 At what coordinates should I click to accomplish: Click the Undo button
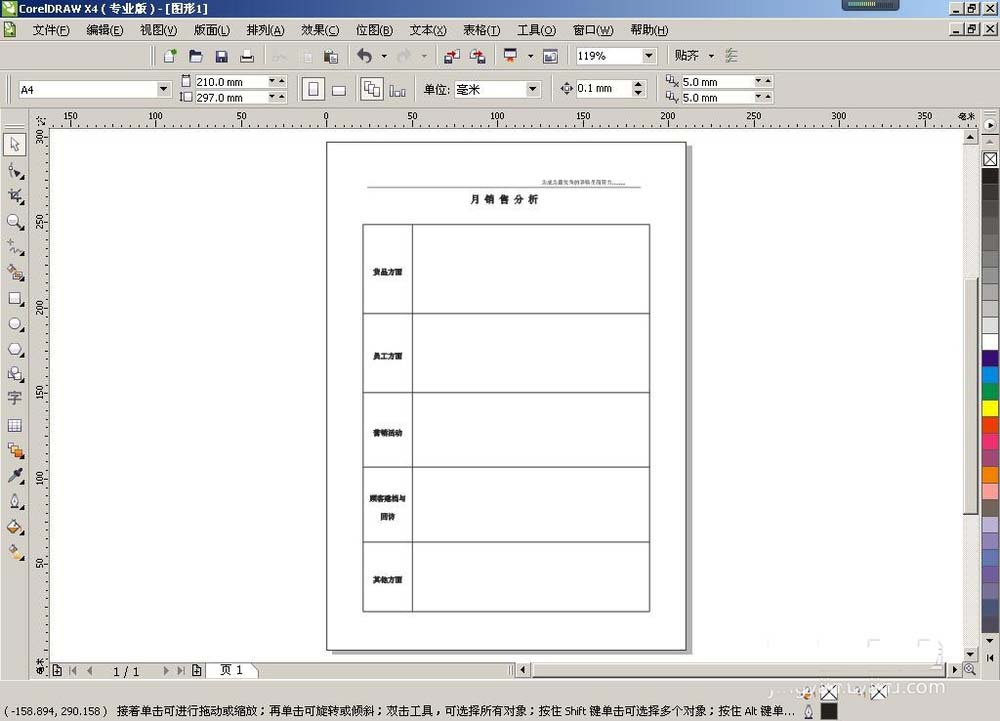(x=365, y=56)
